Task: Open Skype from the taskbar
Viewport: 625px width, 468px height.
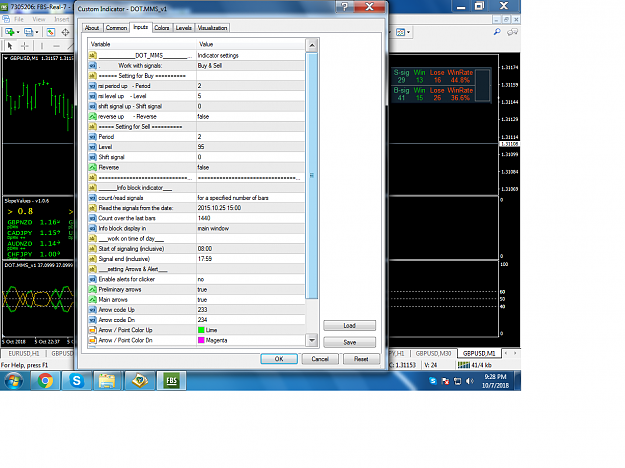Action: click(76, 381)
